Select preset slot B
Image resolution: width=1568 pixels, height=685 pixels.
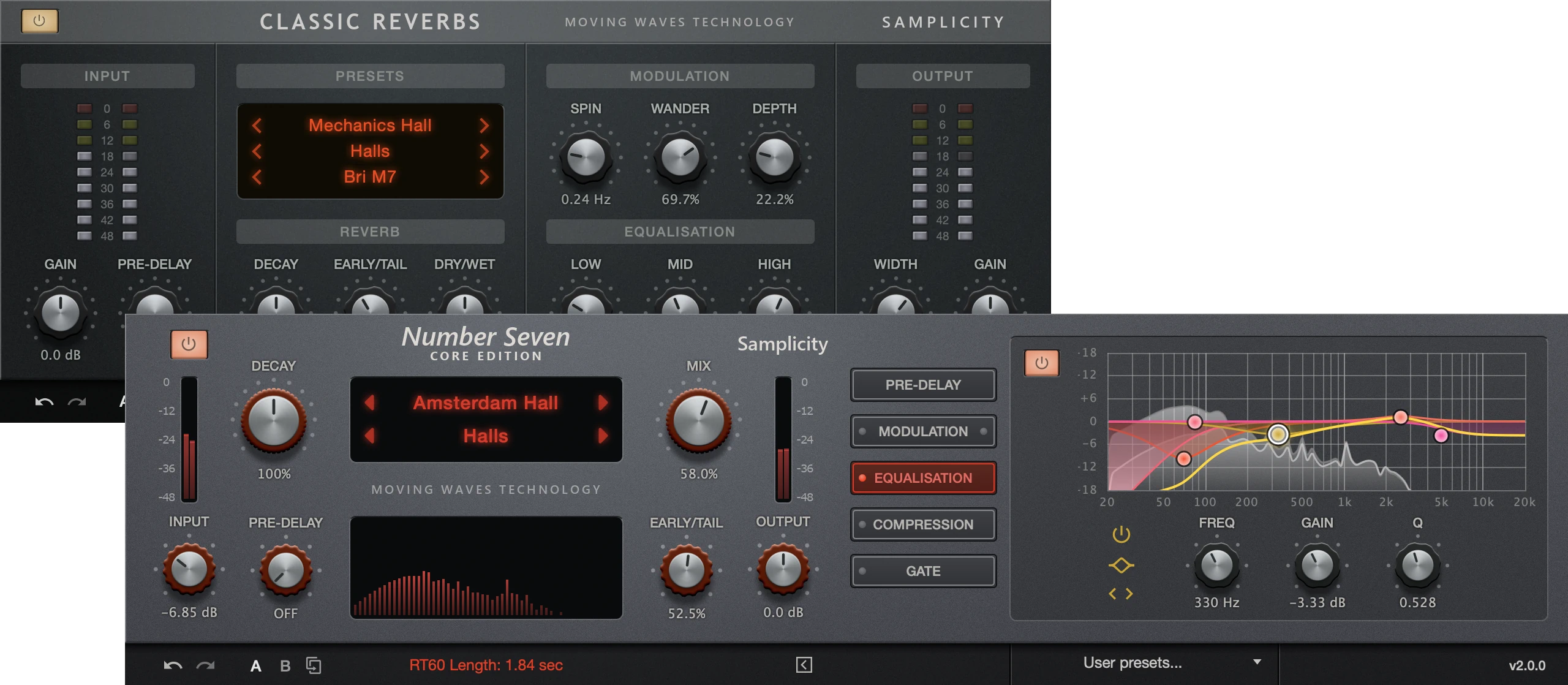285,666
